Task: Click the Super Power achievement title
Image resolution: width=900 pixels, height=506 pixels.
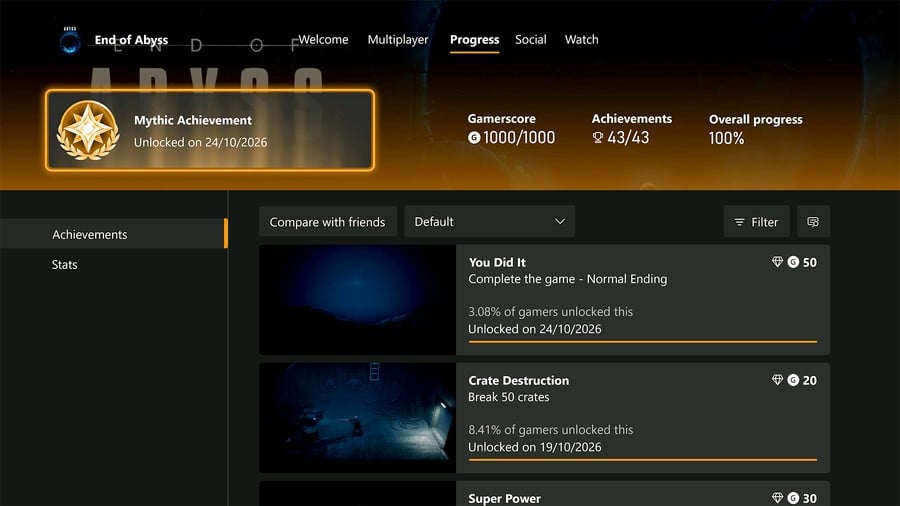Action: point(505,498)
